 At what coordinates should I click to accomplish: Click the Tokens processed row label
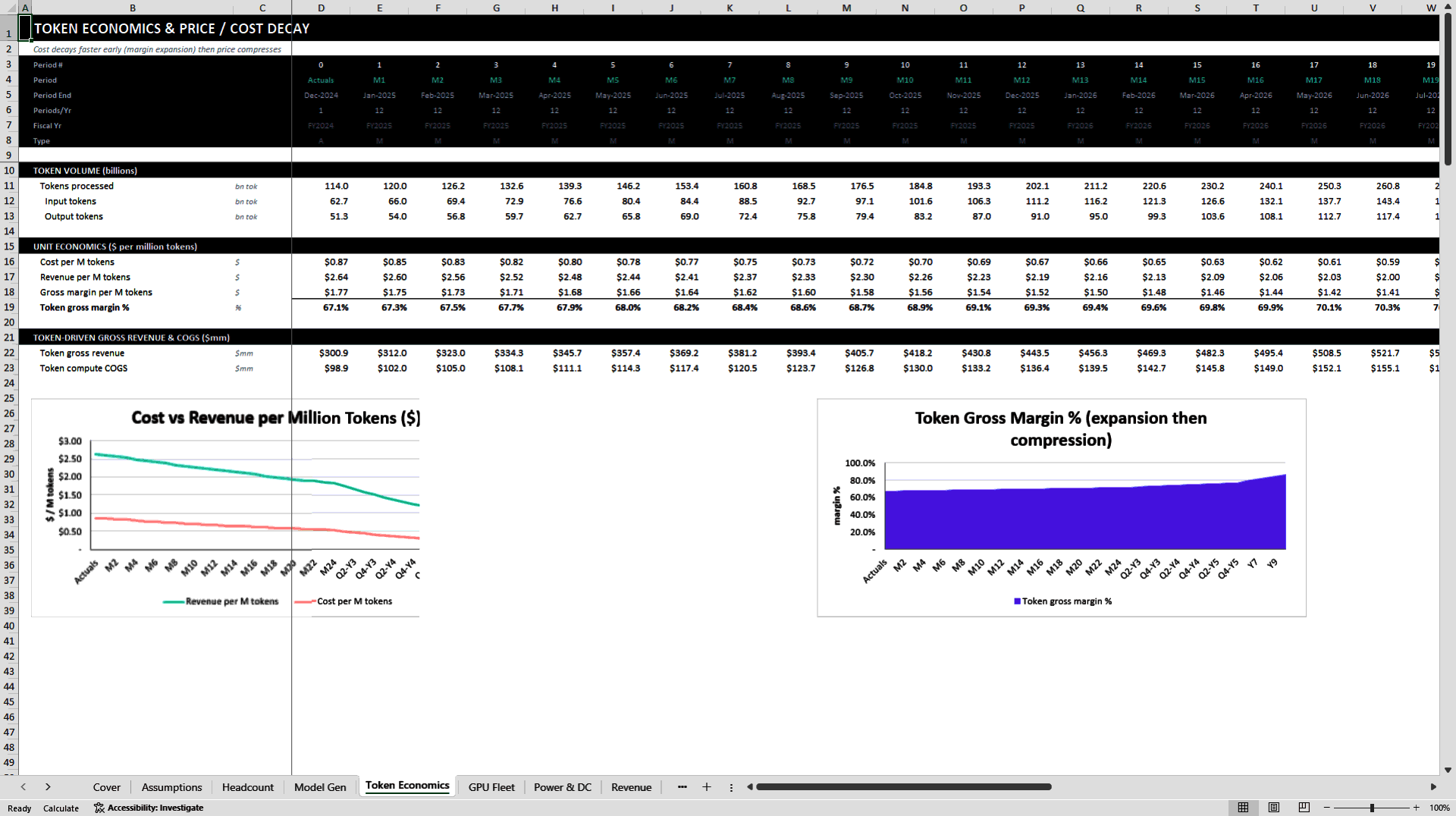point(77,186)
